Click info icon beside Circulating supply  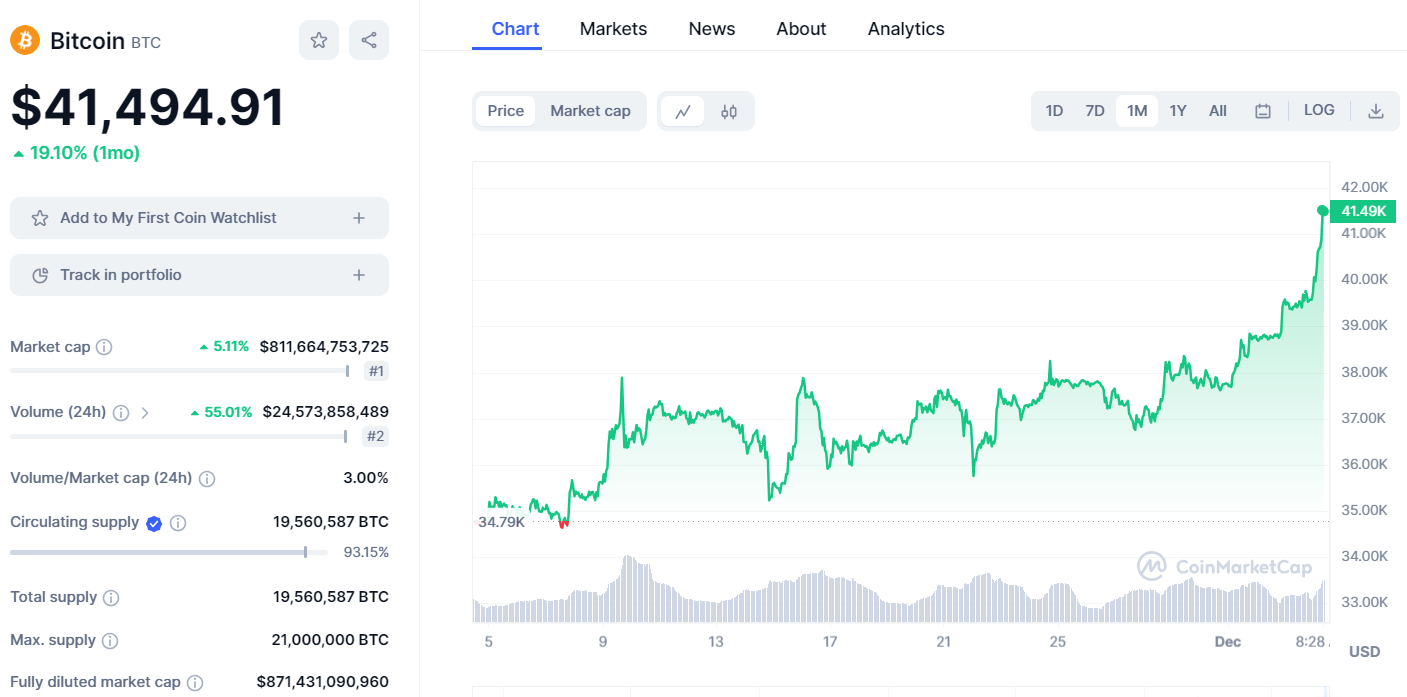pyautogui.click(x=178, y=523)
